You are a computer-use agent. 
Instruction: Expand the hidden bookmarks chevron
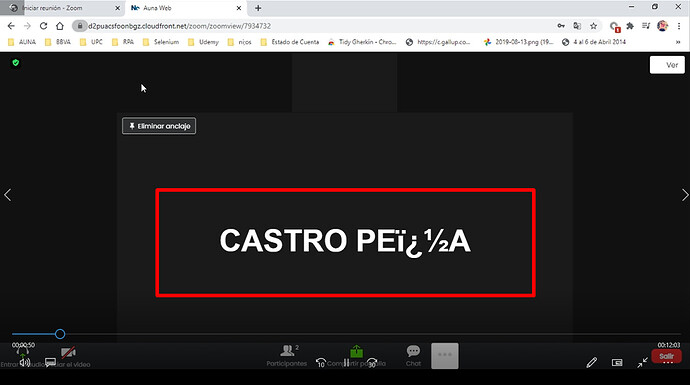(678, 42)
